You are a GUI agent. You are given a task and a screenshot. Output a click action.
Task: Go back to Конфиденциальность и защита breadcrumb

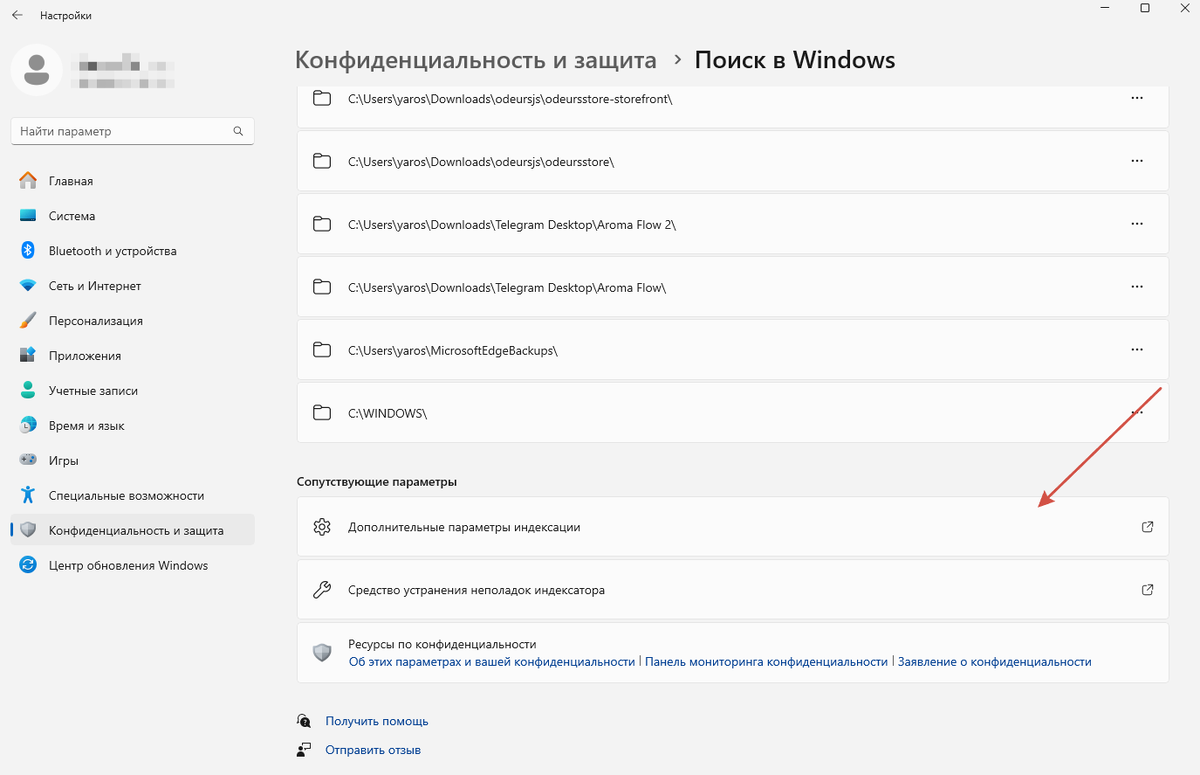click(x=476, y=60)
